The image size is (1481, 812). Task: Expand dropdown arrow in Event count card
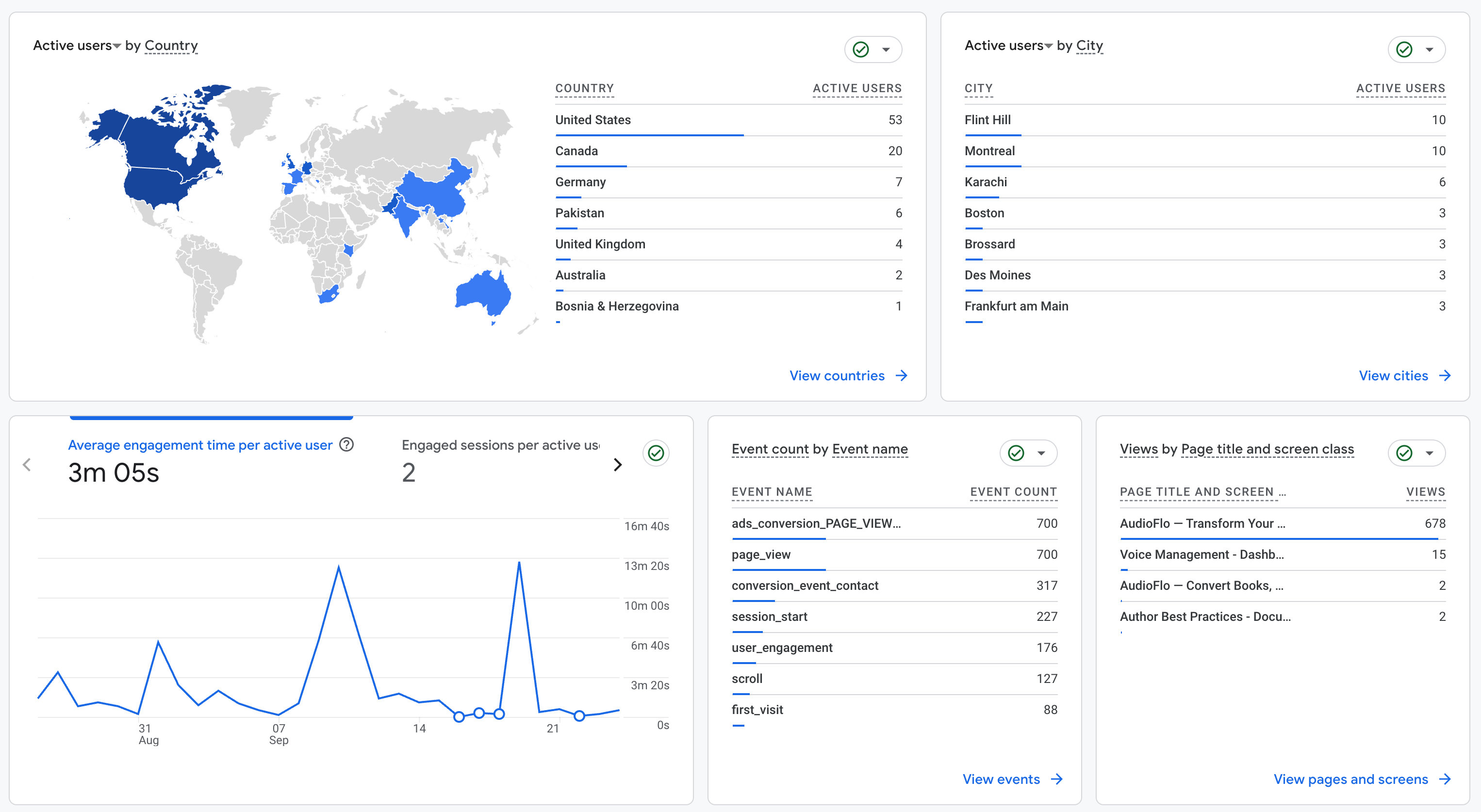1041,454
